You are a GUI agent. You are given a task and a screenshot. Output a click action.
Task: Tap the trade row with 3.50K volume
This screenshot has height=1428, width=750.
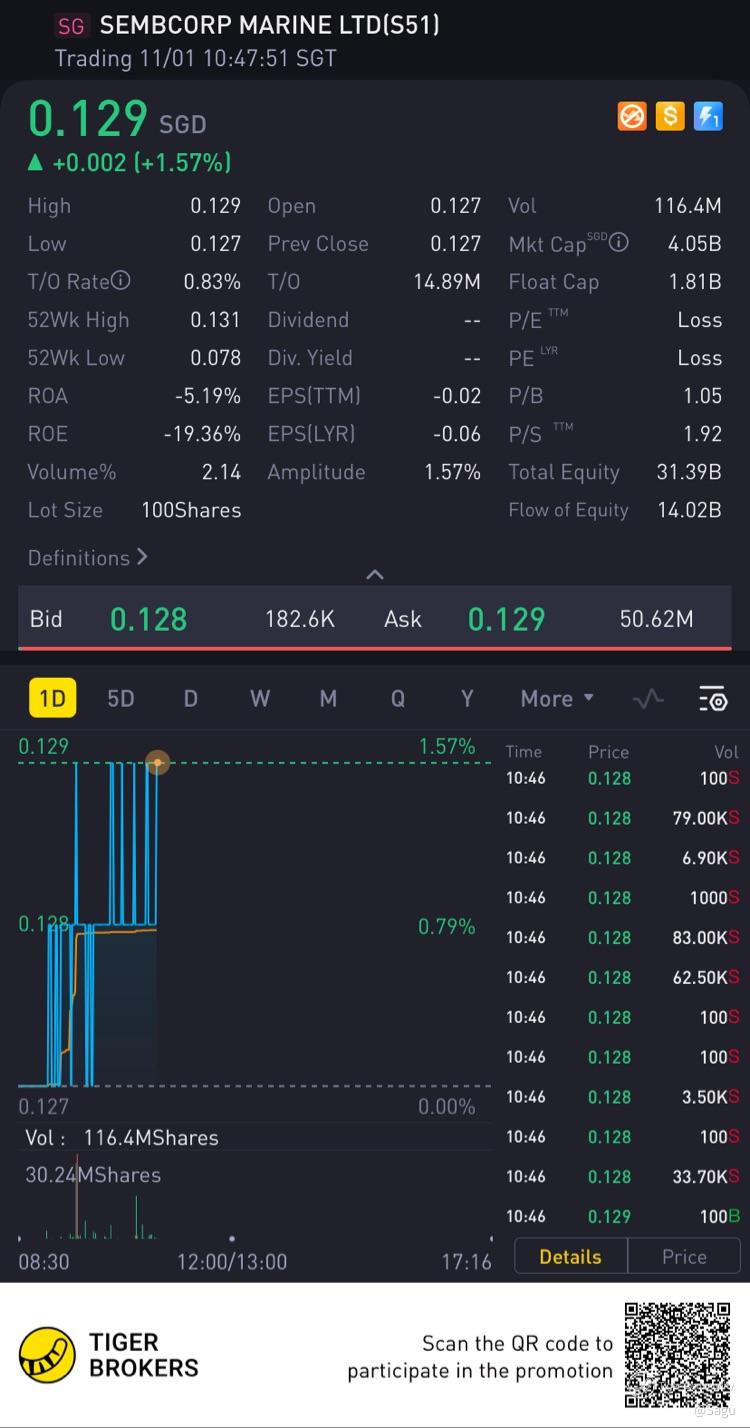click(x=622, y=1097)
